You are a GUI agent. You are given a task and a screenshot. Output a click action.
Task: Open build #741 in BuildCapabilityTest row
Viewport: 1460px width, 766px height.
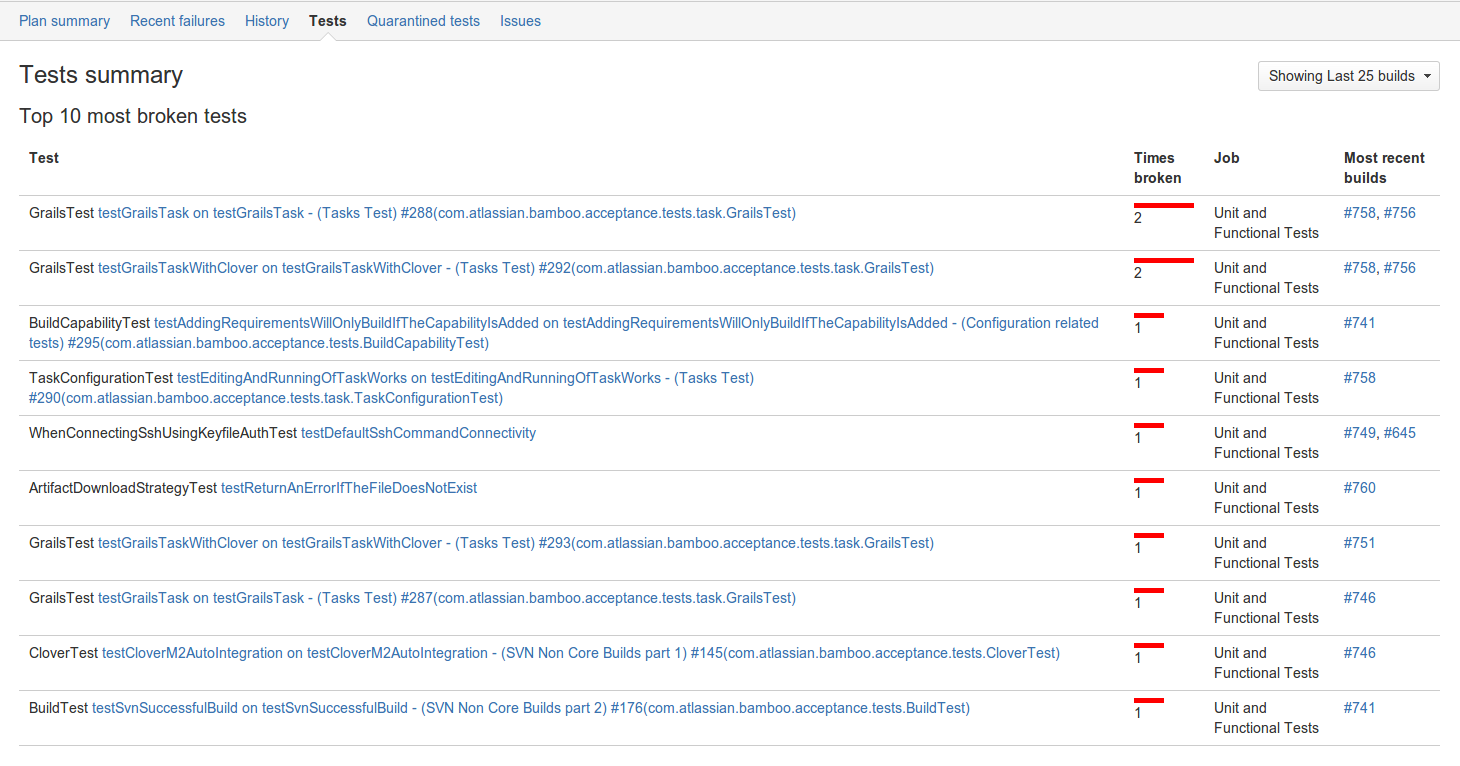[1360, 323]
